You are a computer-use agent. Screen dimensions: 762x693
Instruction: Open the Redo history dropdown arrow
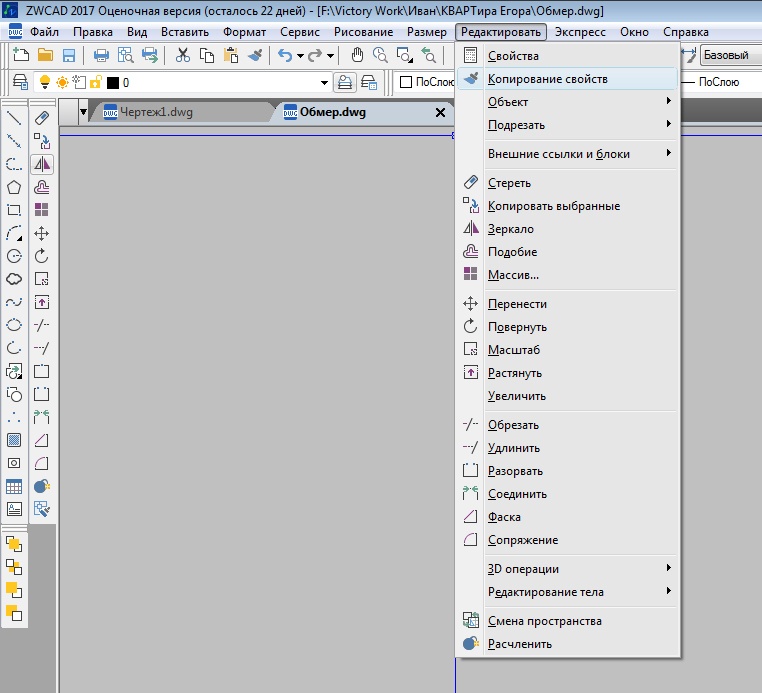pyautogui.click(x=330, y=56)
